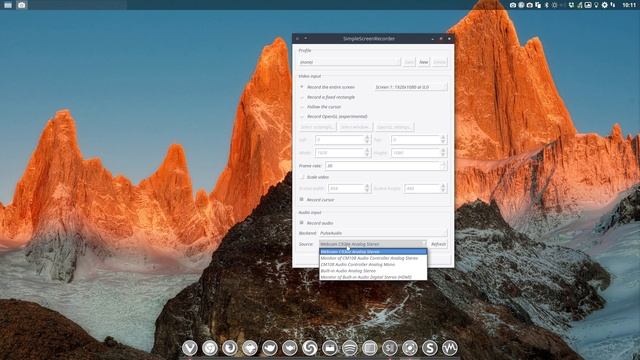Select Record OpenGL (experimental) option

333,116
